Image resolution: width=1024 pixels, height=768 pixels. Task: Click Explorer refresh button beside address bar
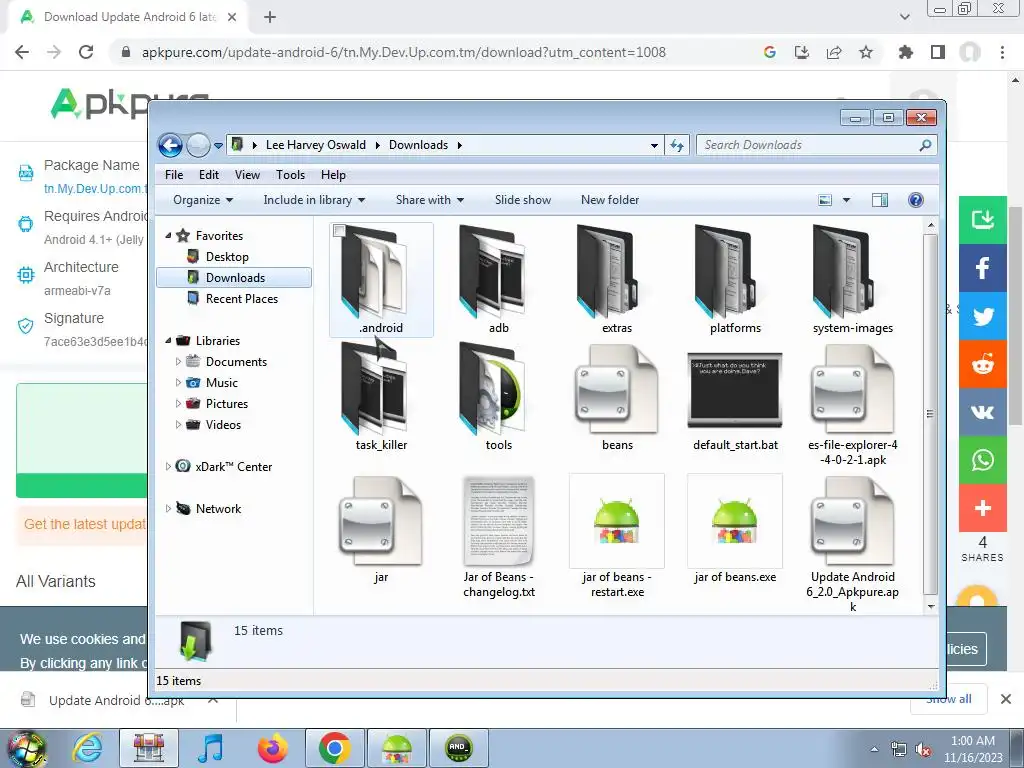[x=677, y=145]
